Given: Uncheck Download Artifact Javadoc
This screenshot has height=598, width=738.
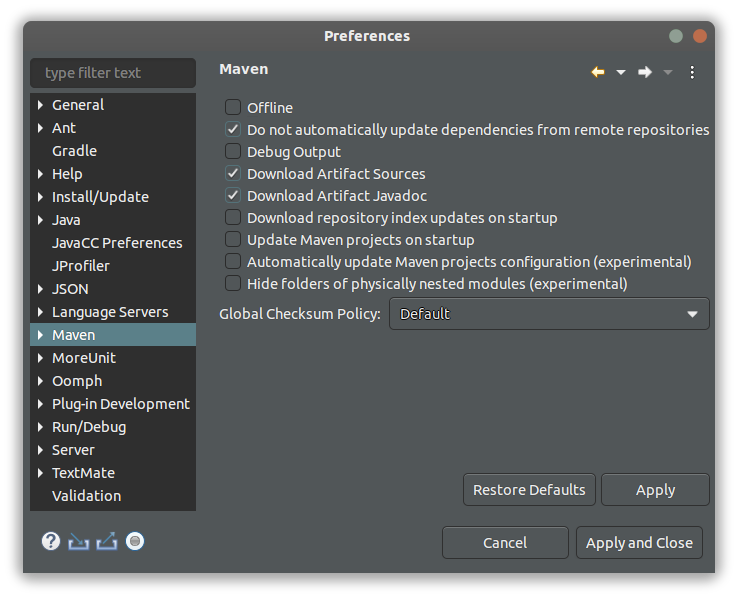Looking at the screenshot, I should [x=233, y=195].
